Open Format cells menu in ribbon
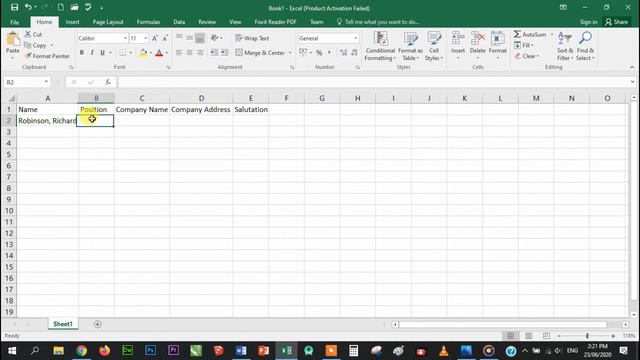The height and width of the screenshot is (360, 640). click(x=498, y=45)
